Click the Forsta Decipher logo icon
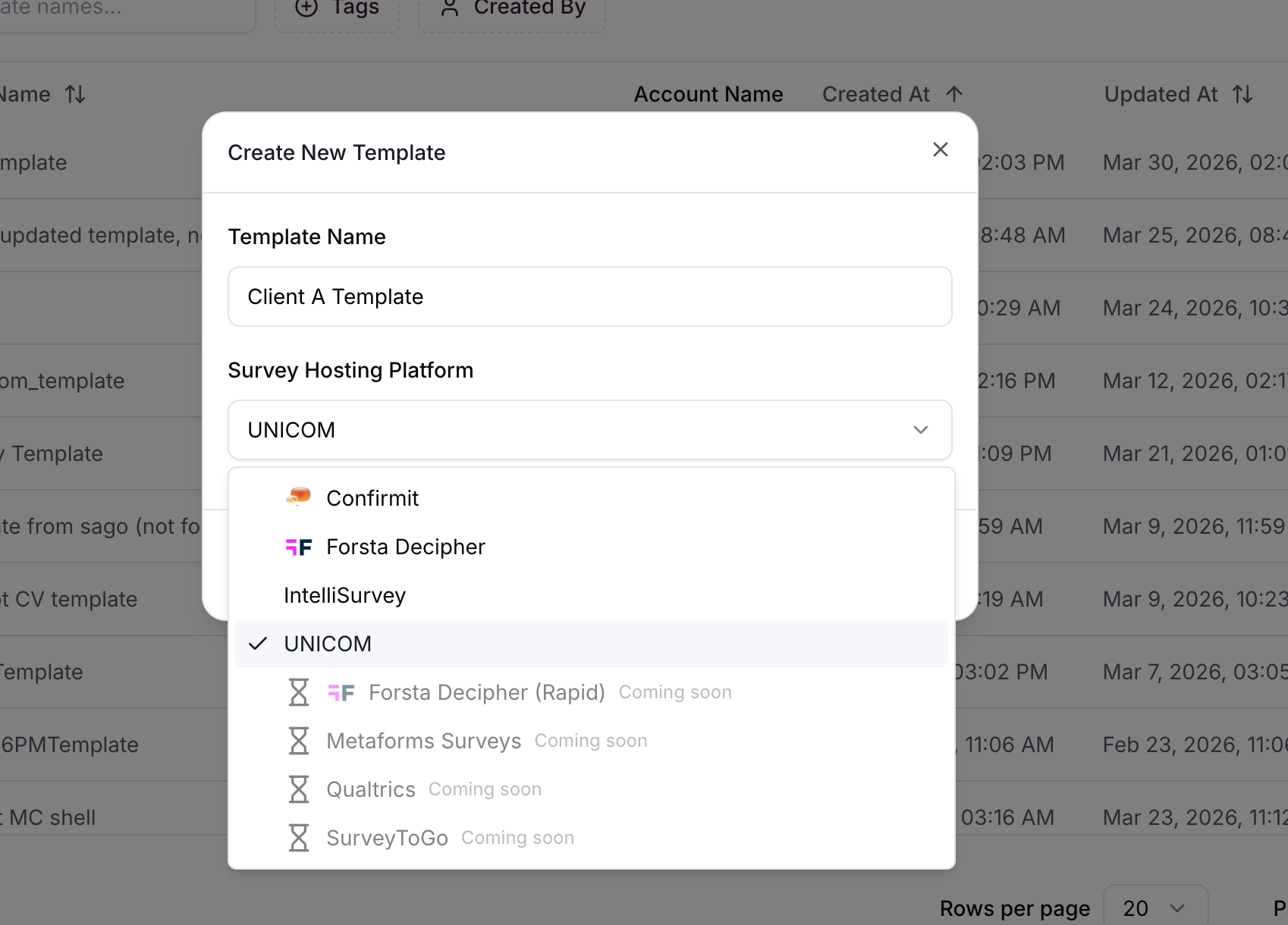The height and width of the screenshot is (925, 1288). 299,547
